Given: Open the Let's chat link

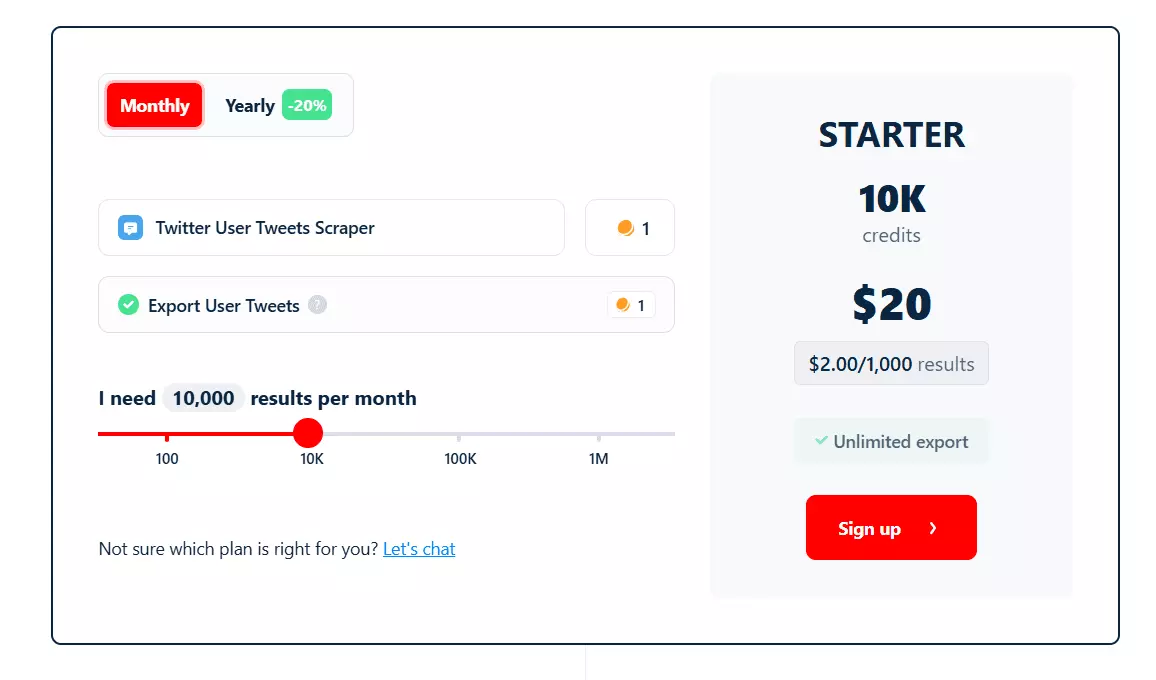Looking at the screenshot, I should tap(419, 548).
